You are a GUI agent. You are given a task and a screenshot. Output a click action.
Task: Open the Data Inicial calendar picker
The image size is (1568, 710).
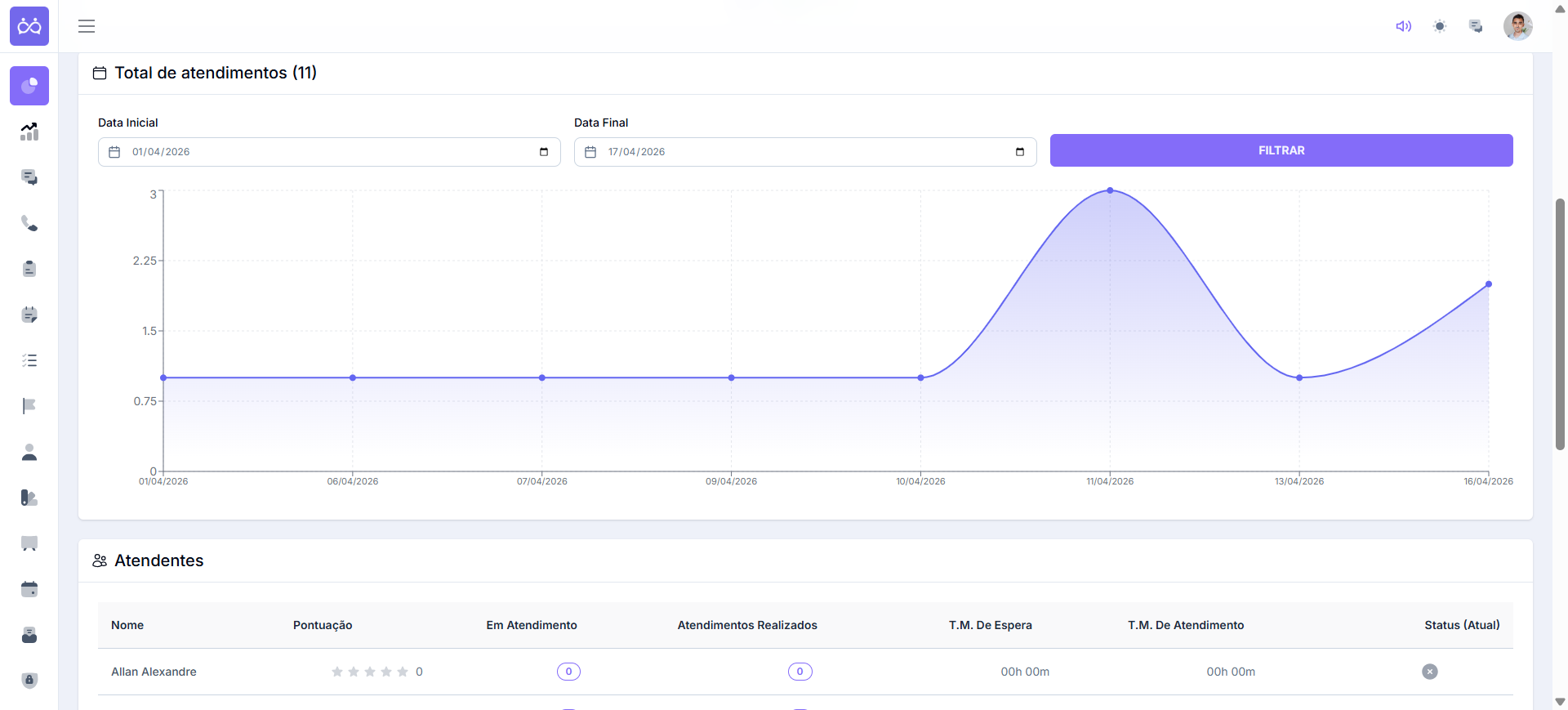(544, 152)
